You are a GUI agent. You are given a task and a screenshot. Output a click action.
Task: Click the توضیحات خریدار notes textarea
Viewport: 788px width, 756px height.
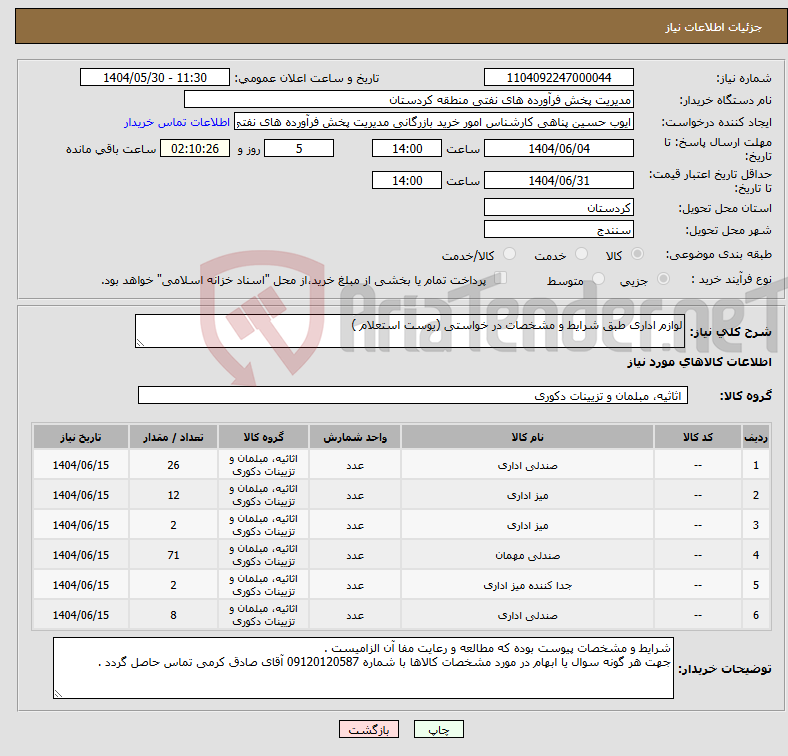click(x=363, y=668)
